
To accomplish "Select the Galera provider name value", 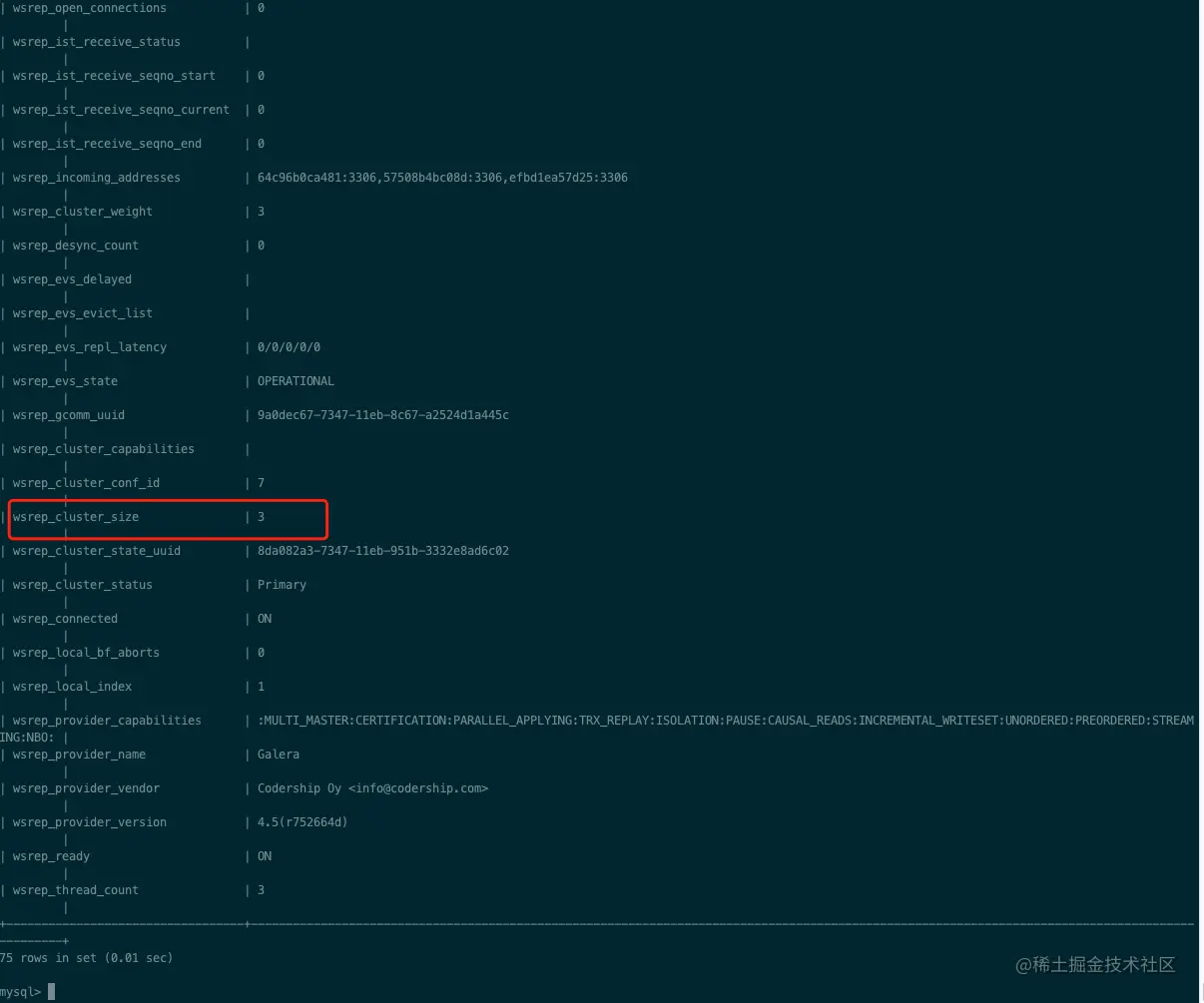I will tap(279, 754).
